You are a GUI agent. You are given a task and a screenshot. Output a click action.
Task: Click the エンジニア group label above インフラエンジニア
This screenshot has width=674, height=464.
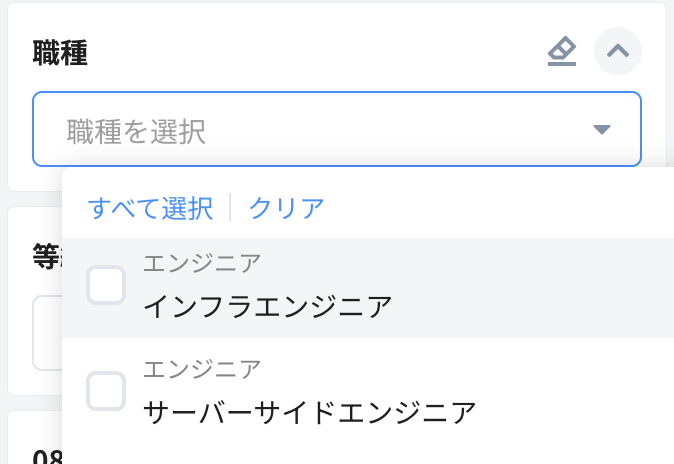202,263
